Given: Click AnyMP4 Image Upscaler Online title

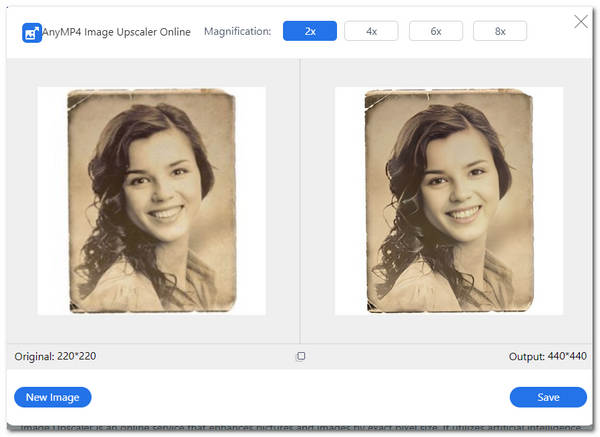Looking at the screenshot, I should click(x=116, y=32).
